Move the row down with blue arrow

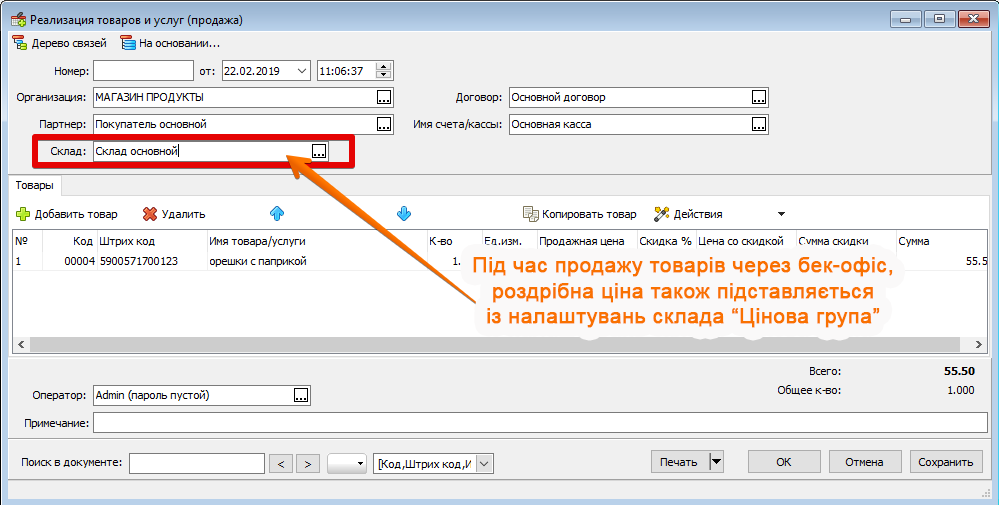pos(404,214)
